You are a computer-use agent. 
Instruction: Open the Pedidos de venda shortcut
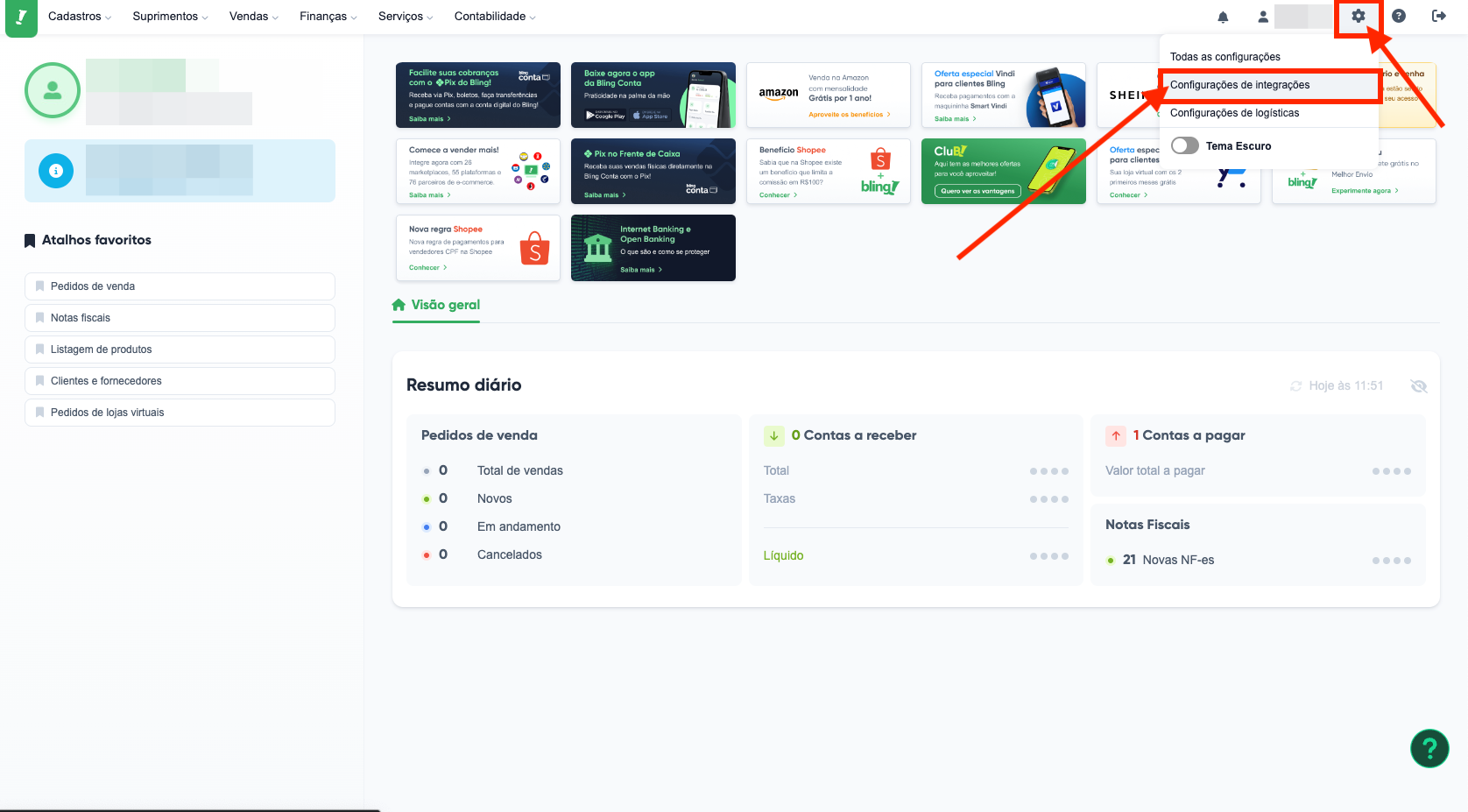pos(180,286)
